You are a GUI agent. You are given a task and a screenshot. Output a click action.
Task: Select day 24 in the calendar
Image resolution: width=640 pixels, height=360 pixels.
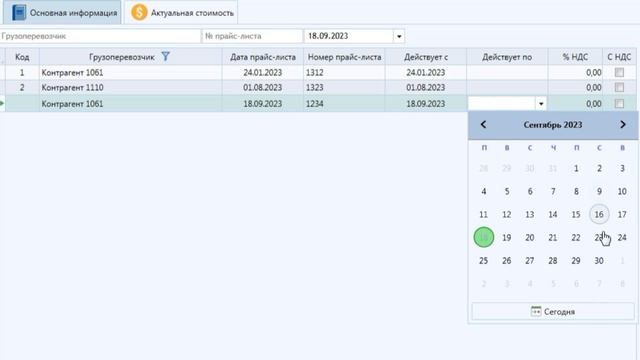click(622, 238)
